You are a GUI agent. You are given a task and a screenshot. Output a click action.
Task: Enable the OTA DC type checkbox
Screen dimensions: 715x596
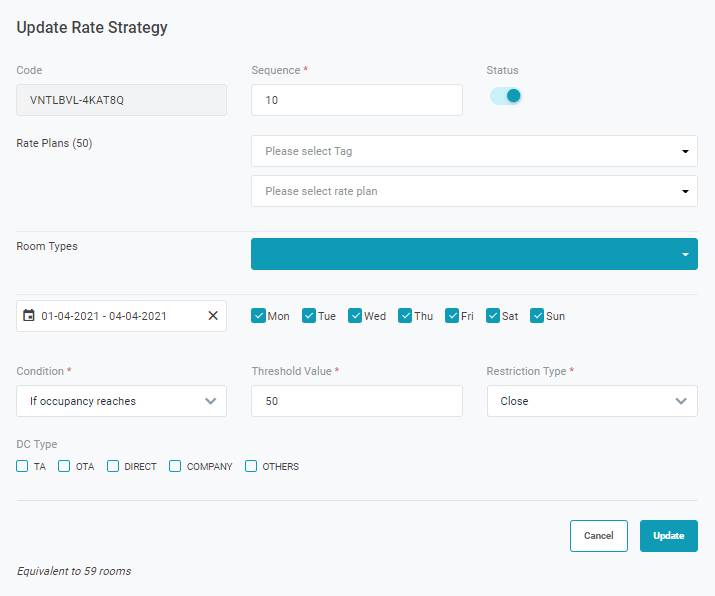pyautogui.click(x=64, y=466)
